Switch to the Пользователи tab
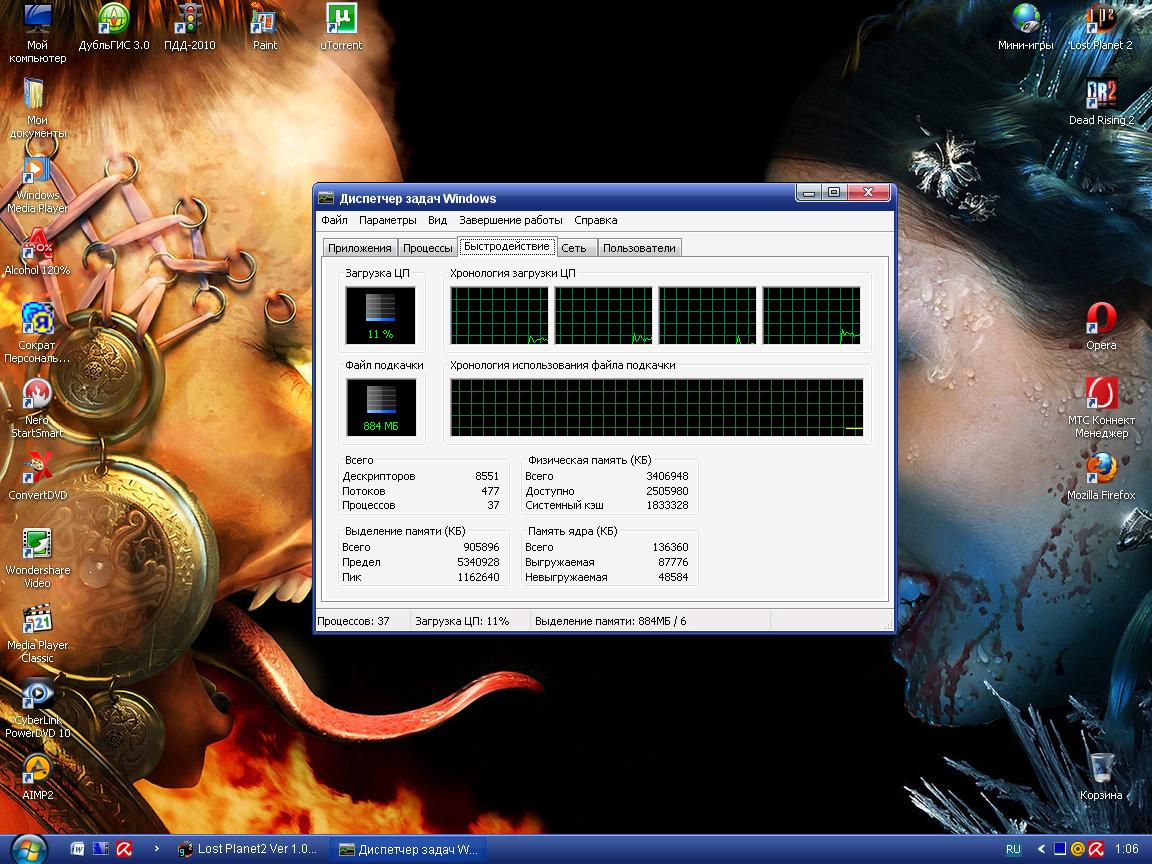The height and width of the screenshot is (864, 1152). pyautogui.click(x=639, y=248)
